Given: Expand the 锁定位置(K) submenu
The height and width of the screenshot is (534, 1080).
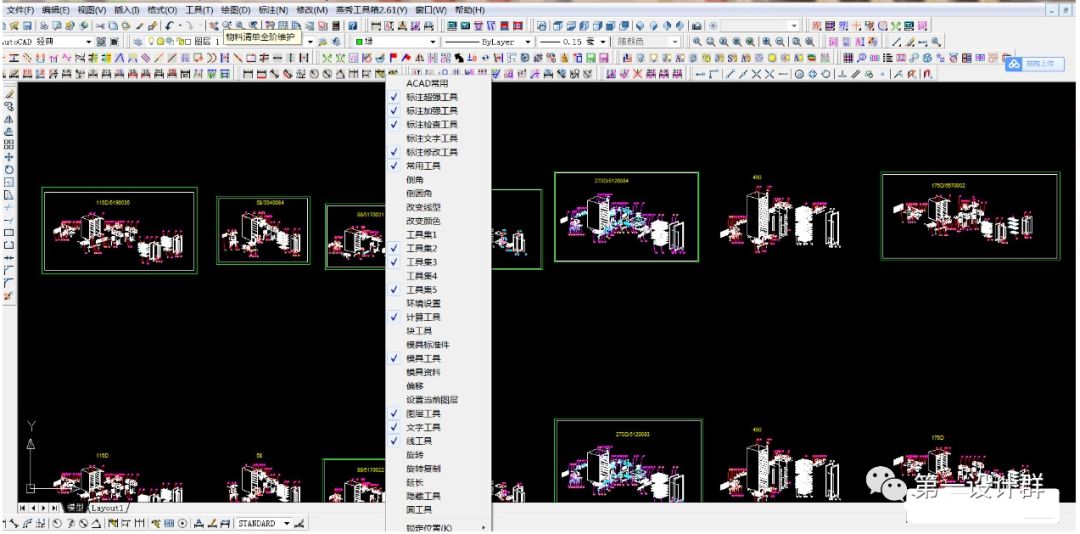Looking at the screenshot, I should [437, 528].
